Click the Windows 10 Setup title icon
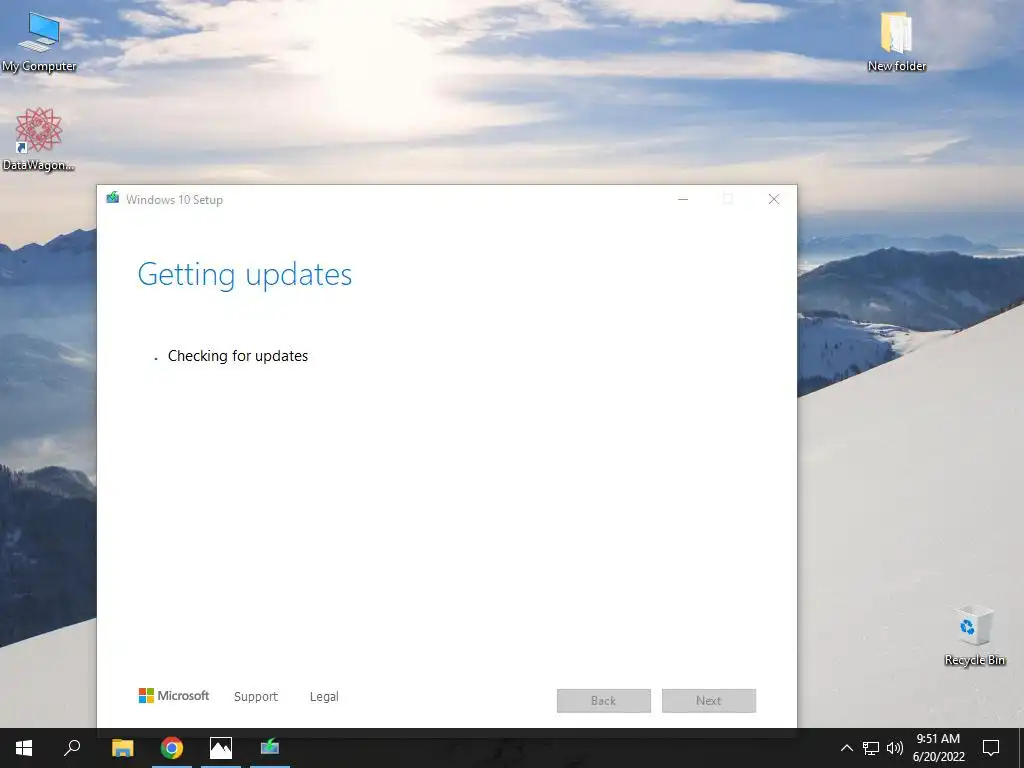Screen dimensions: 1024x768 pos(113,198)
